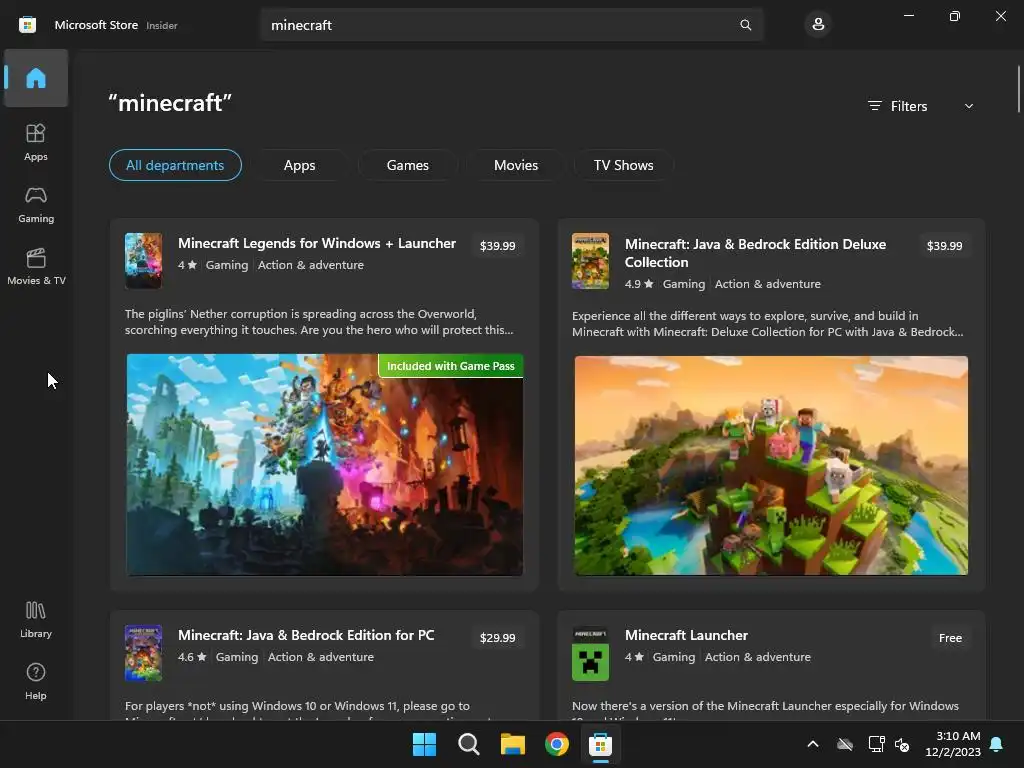Viewport: 1024px width, 768px height.
Task: Open Help in the sidebar
Action: 36,681
